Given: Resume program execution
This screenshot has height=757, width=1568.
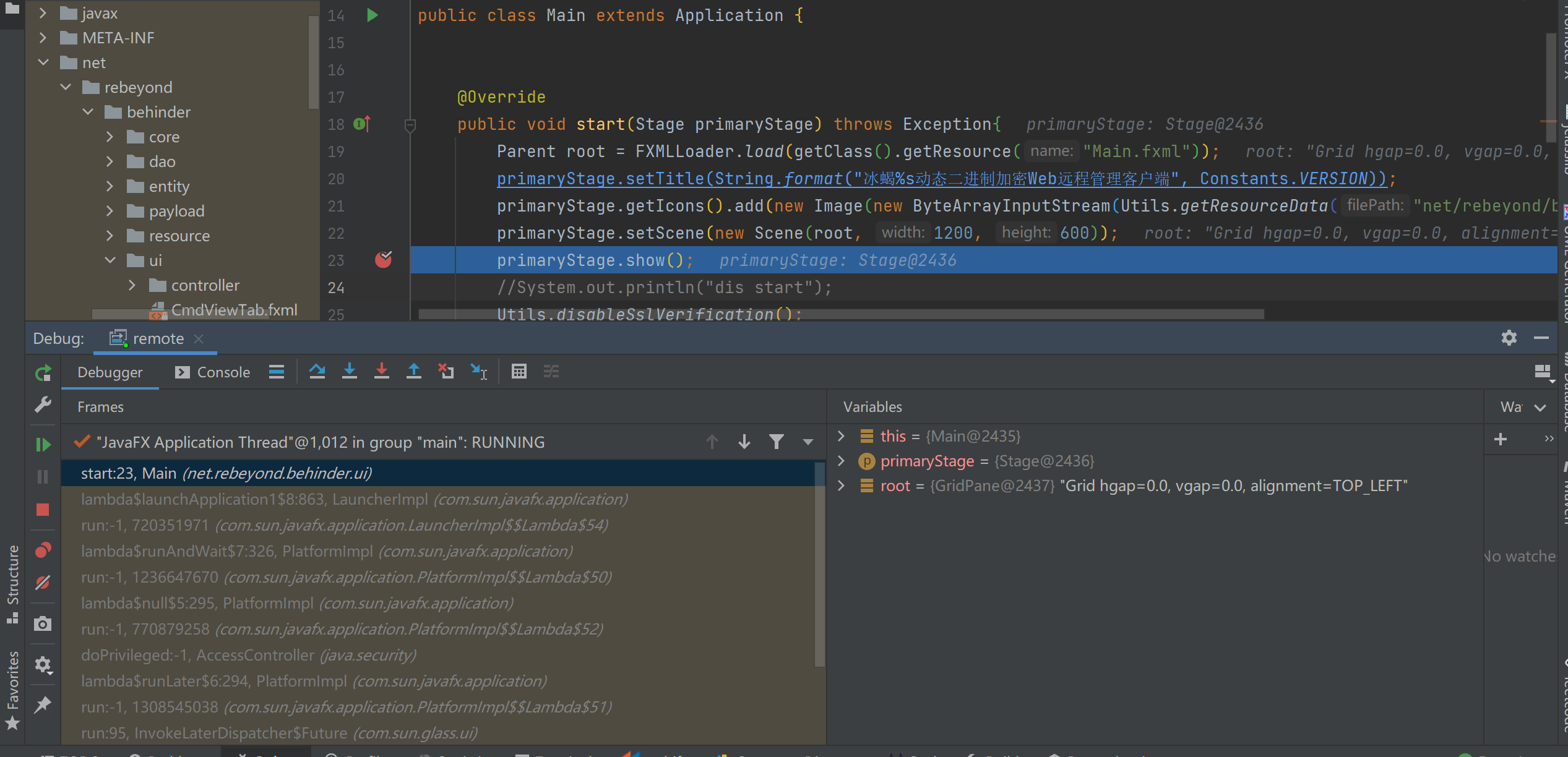Looking at the screenshot, I should pos(43,445).
